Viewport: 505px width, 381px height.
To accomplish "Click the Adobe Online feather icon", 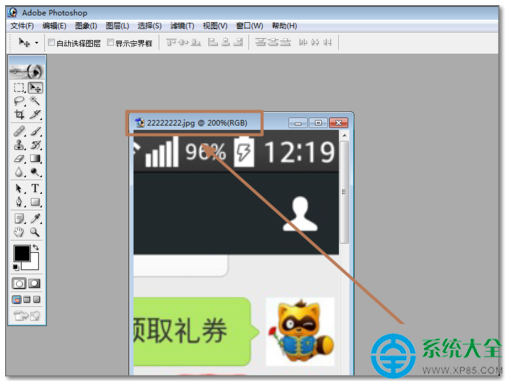I will [x=27, y=71].
